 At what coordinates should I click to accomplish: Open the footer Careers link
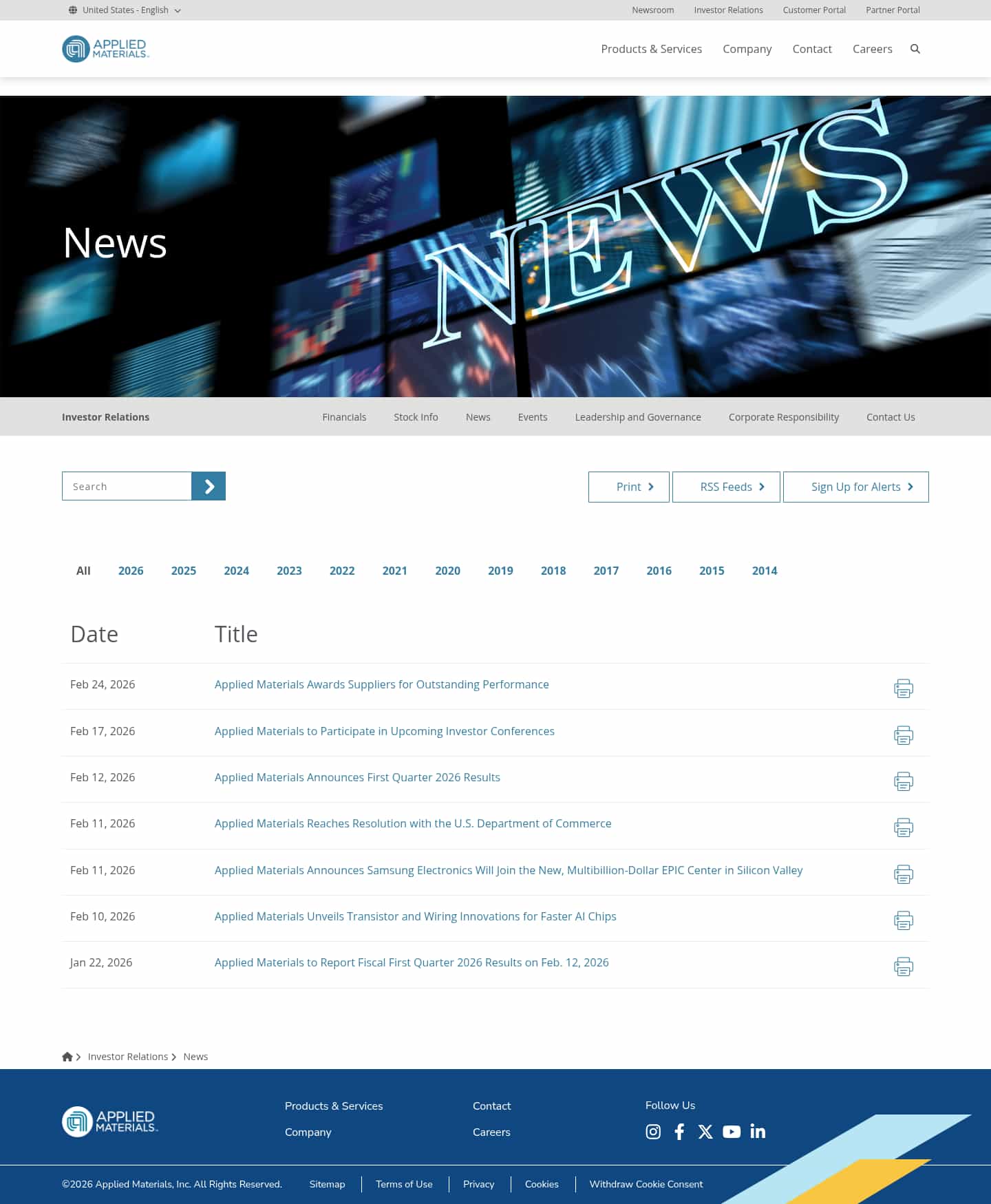click(491, 1132)
